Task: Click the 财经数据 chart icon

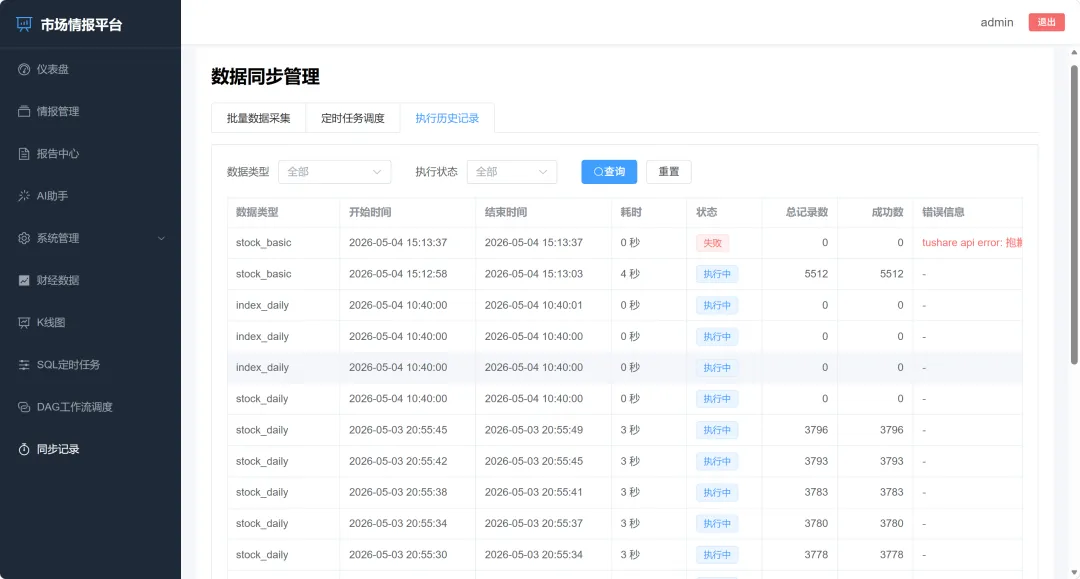Action: pyautogui.click(x=24, y=280)
